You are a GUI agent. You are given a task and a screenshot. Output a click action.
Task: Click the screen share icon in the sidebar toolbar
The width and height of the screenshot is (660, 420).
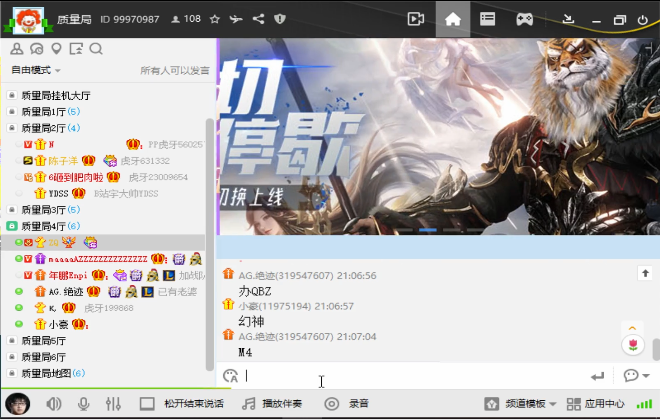pyautogui.click(x=76, y=49)
